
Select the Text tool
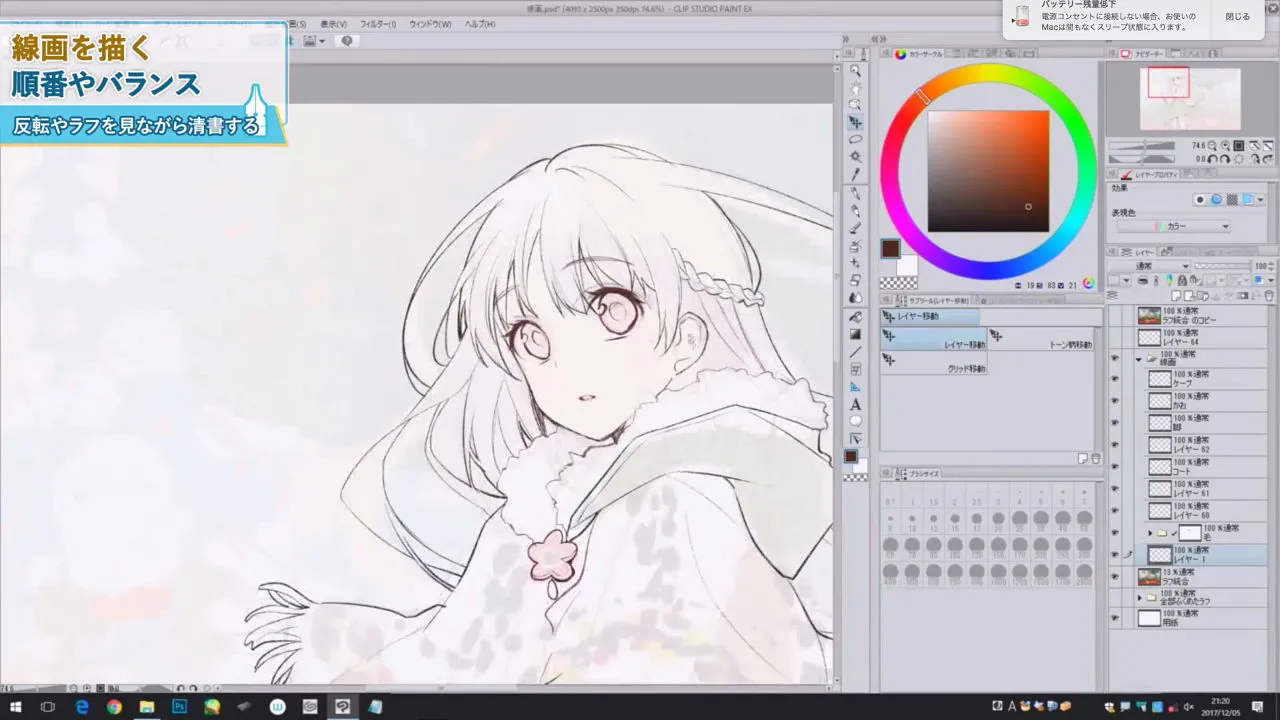click(x=855, y=404)
